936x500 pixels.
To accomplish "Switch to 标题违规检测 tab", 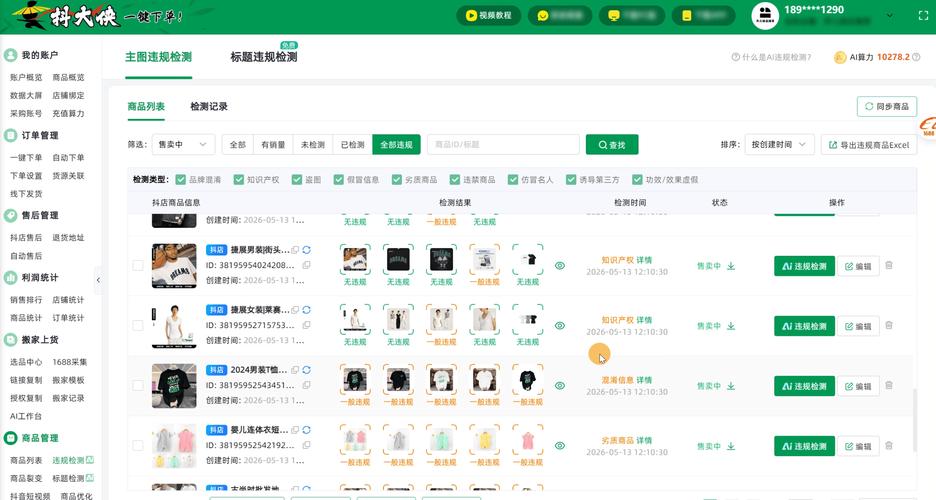I will click(264, 57).
